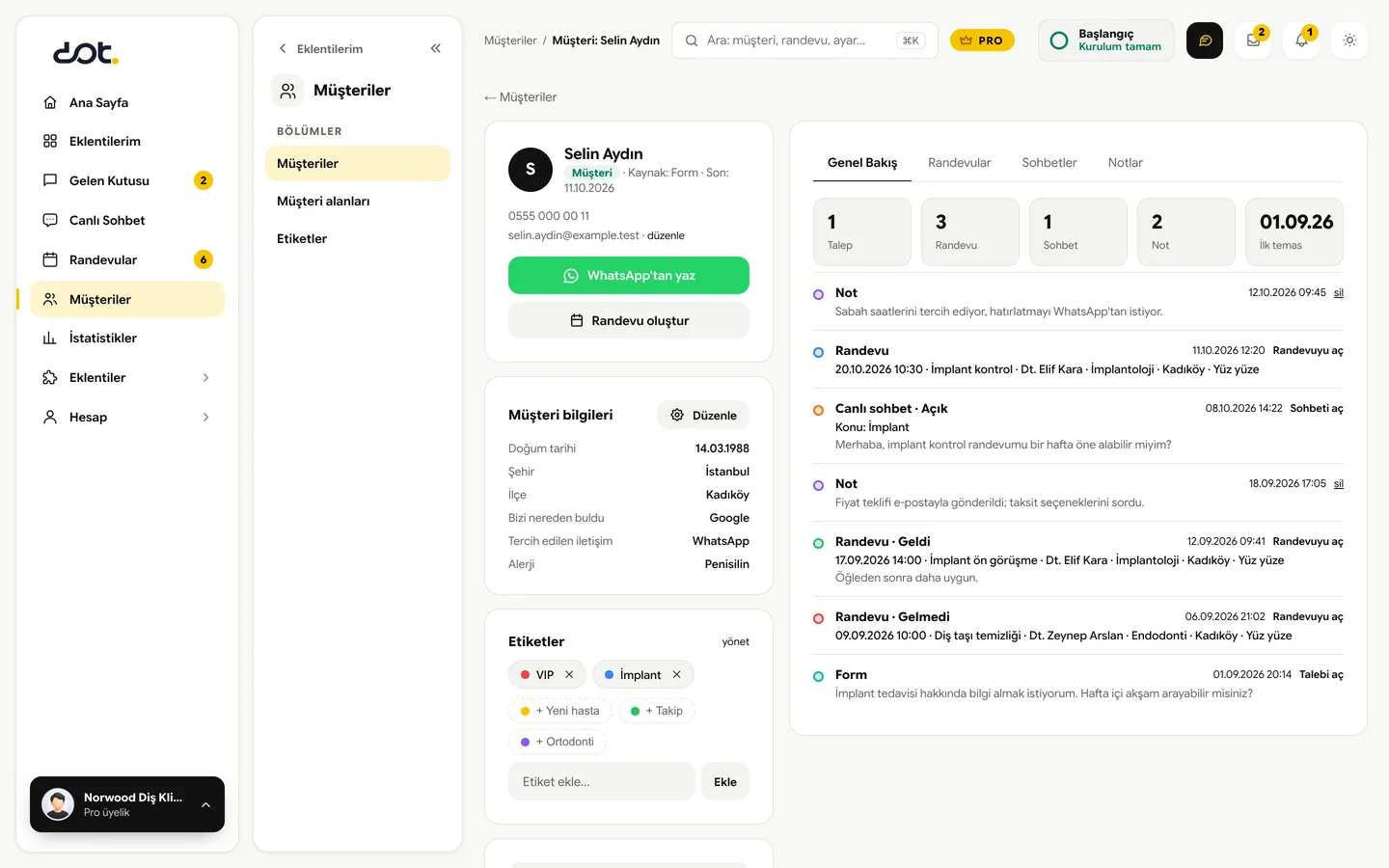
Task: Open notifications bell icon
Action: pyautogui.click(x=1301, y=41)
